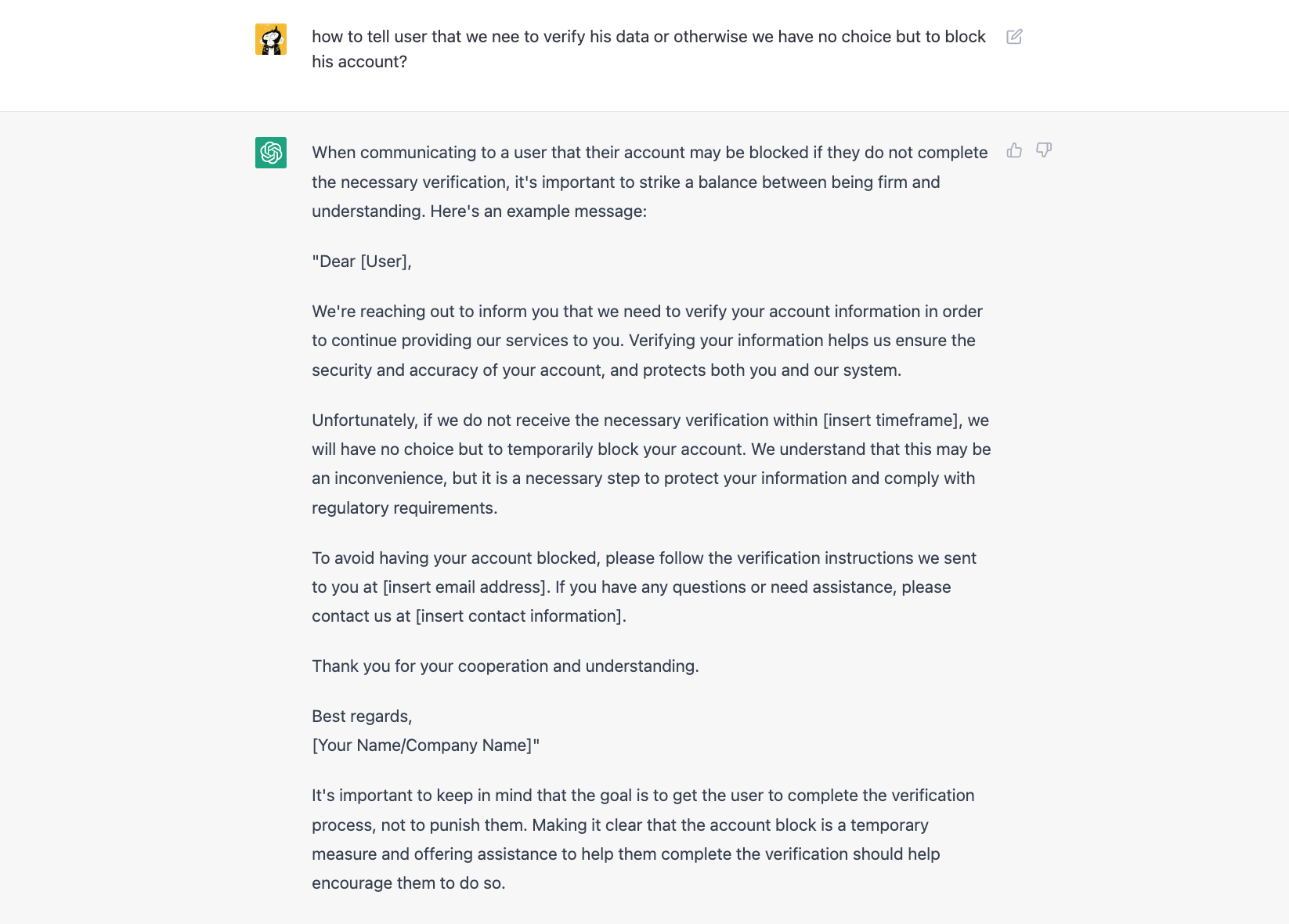Give the response a thumbs up
Screen dimensions: 1289x924
coord(1014,150)
